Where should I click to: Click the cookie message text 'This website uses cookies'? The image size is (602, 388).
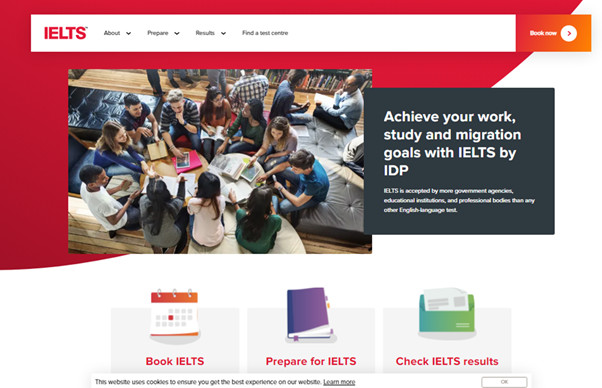pyautogui.click(x=208, y=382)
